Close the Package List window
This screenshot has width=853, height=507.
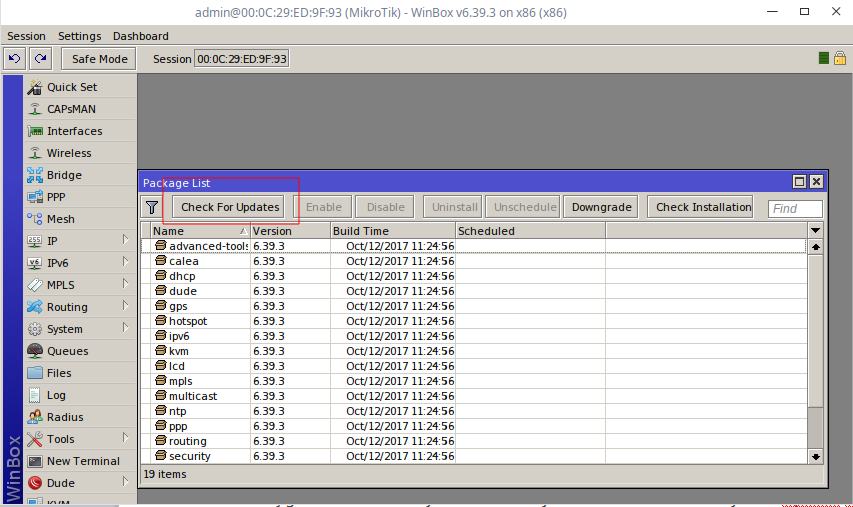816,182
